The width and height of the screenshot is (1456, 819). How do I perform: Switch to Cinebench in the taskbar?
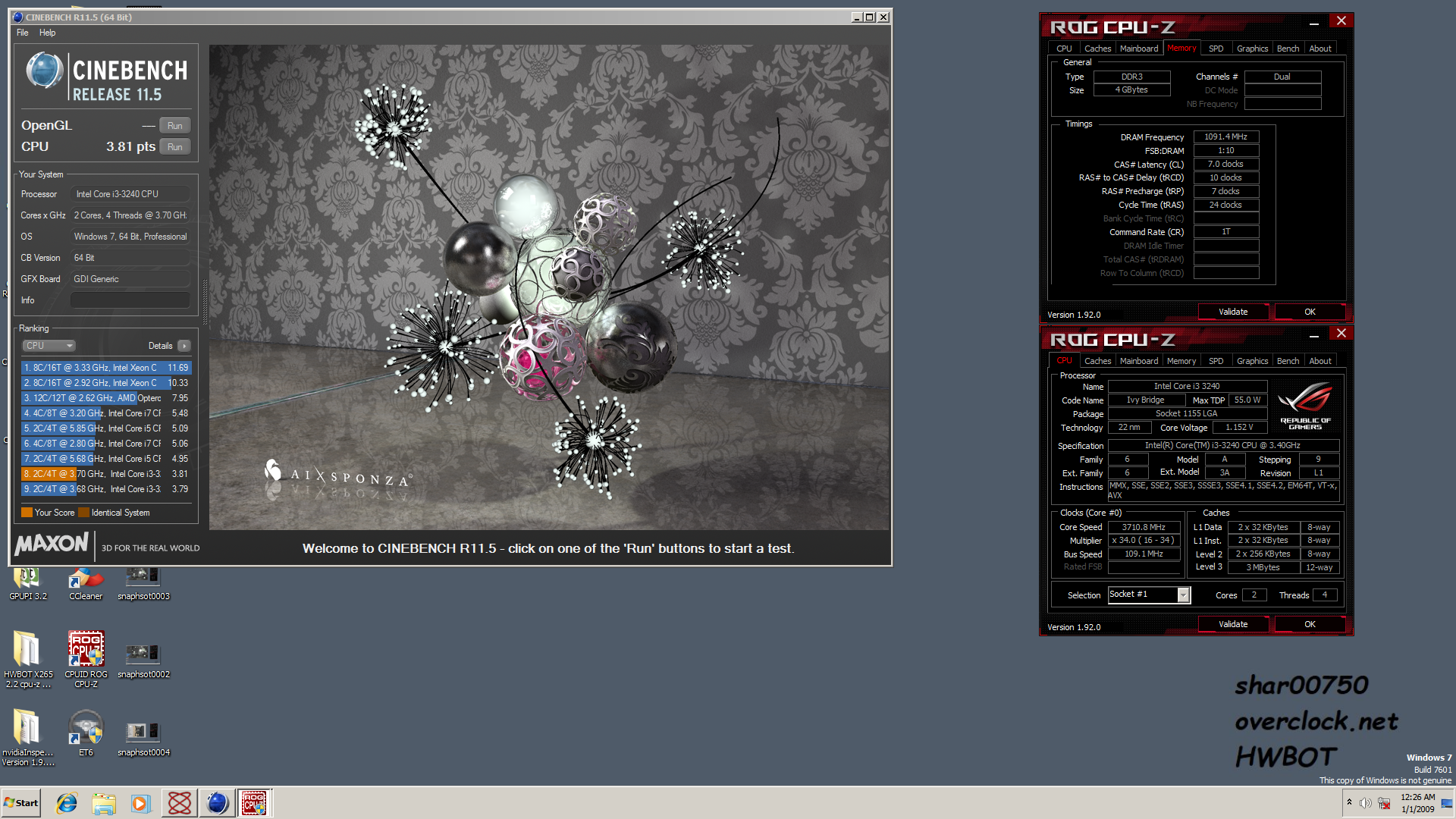217,803
